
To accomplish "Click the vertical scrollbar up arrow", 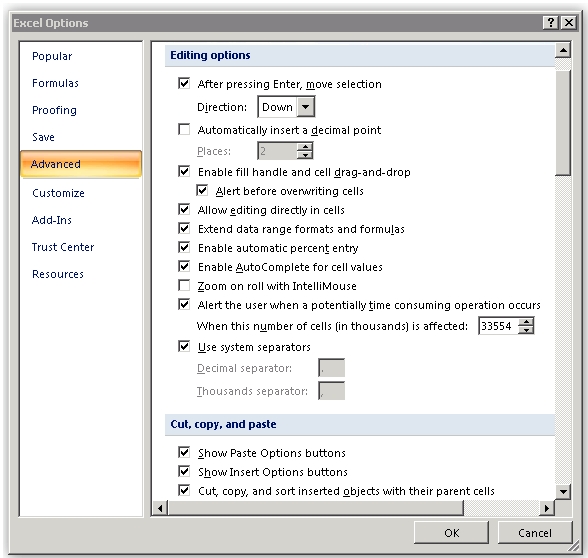I will [563, 50].
